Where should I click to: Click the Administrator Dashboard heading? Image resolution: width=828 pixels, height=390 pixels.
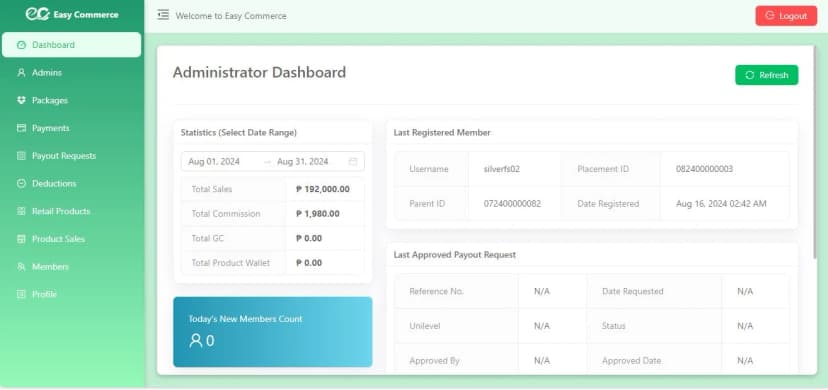click(259, 72)
